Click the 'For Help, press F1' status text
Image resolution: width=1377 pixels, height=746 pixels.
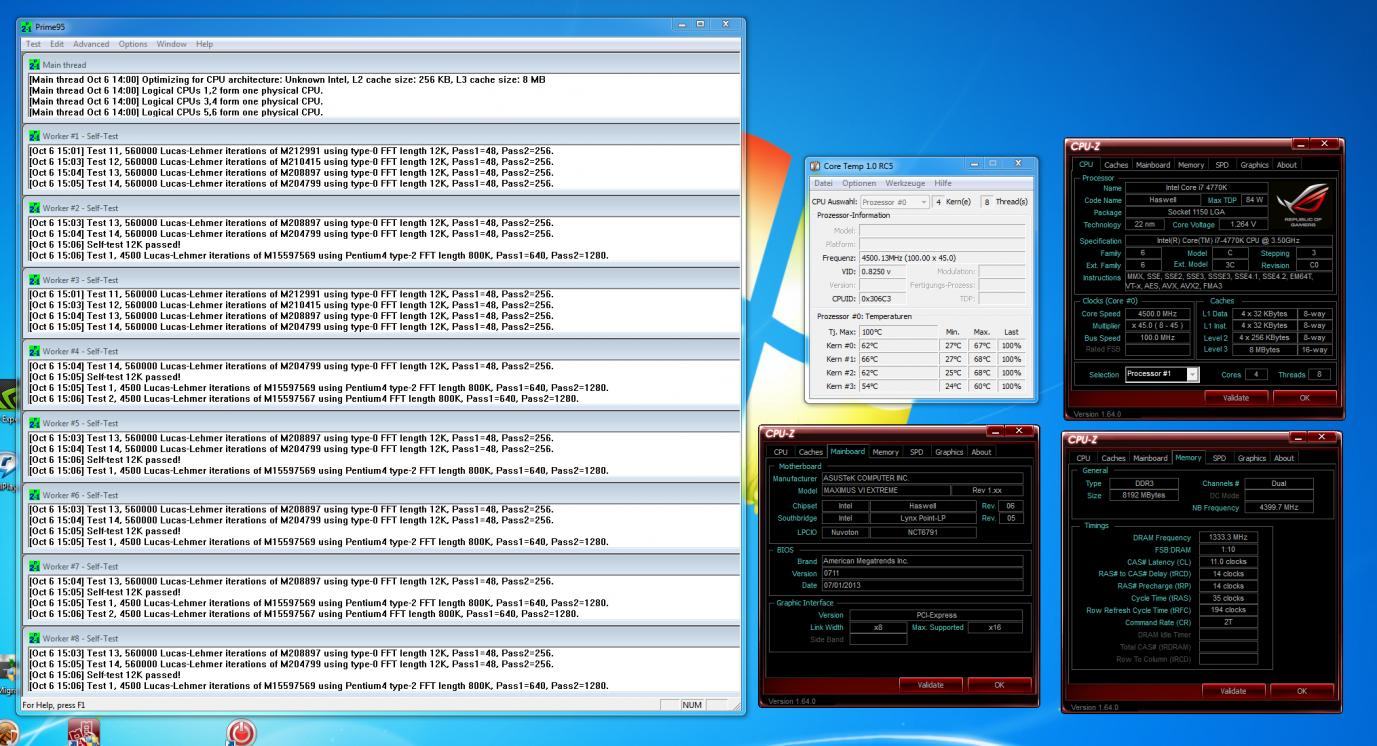pos(54,705)
